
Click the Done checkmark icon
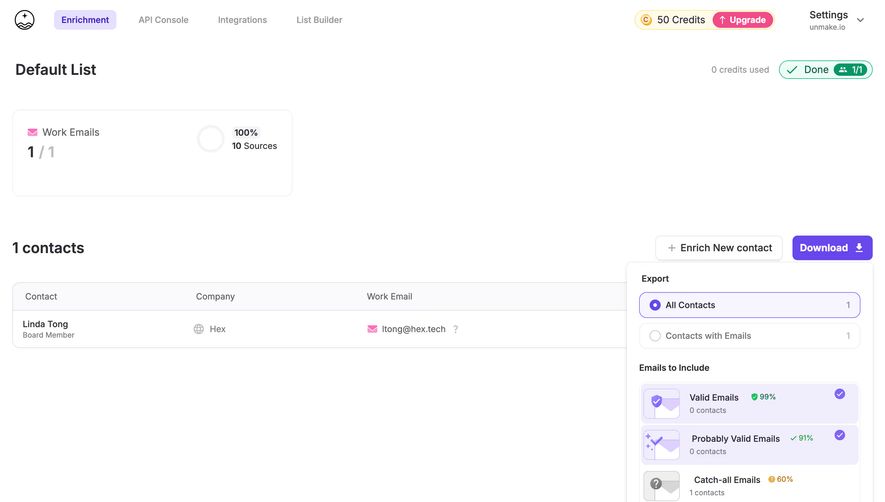click(792, 69)
